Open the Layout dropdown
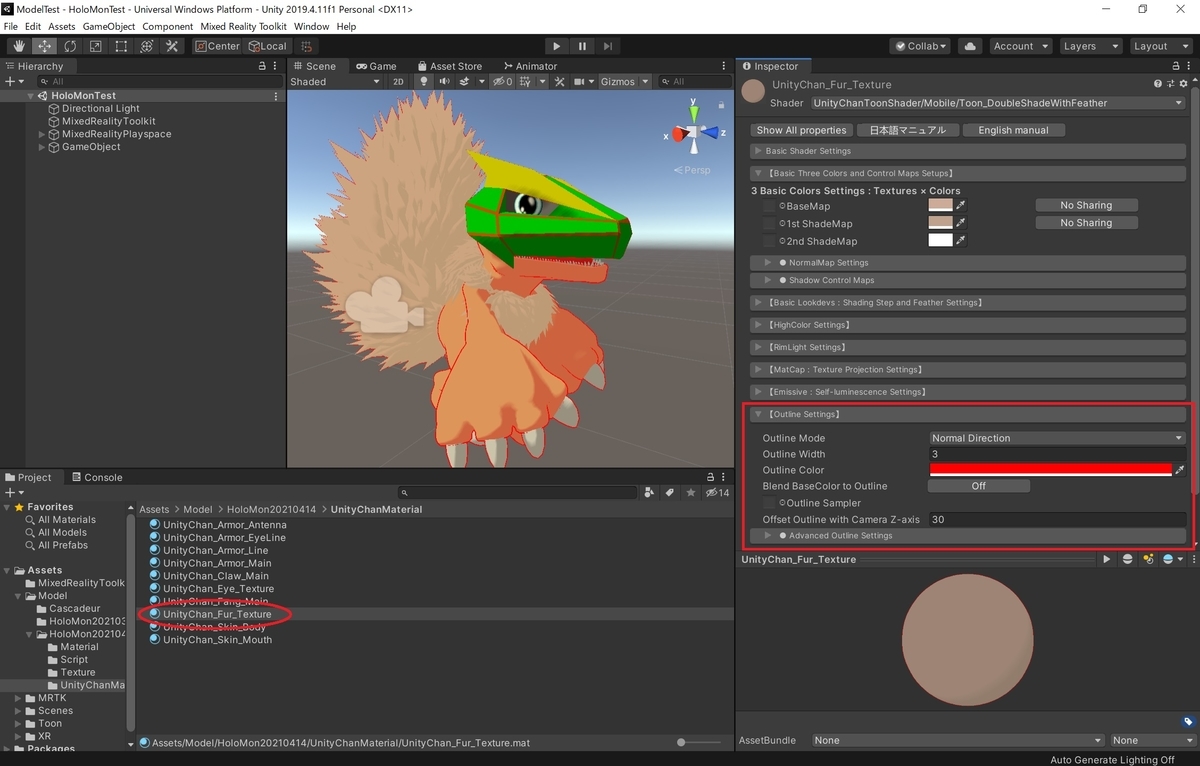 point(1161,46)
